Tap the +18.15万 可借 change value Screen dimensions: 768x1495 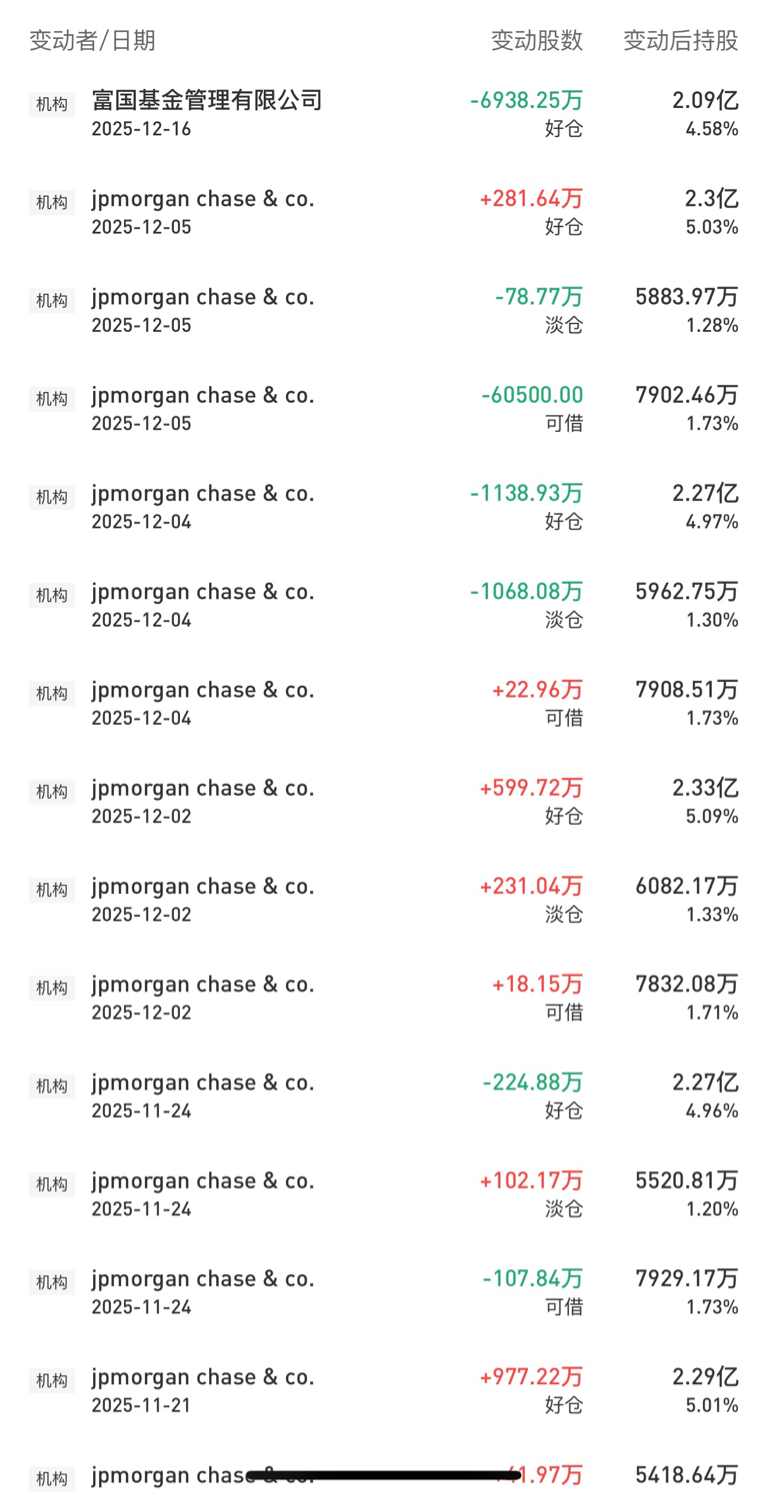(536, 984)
